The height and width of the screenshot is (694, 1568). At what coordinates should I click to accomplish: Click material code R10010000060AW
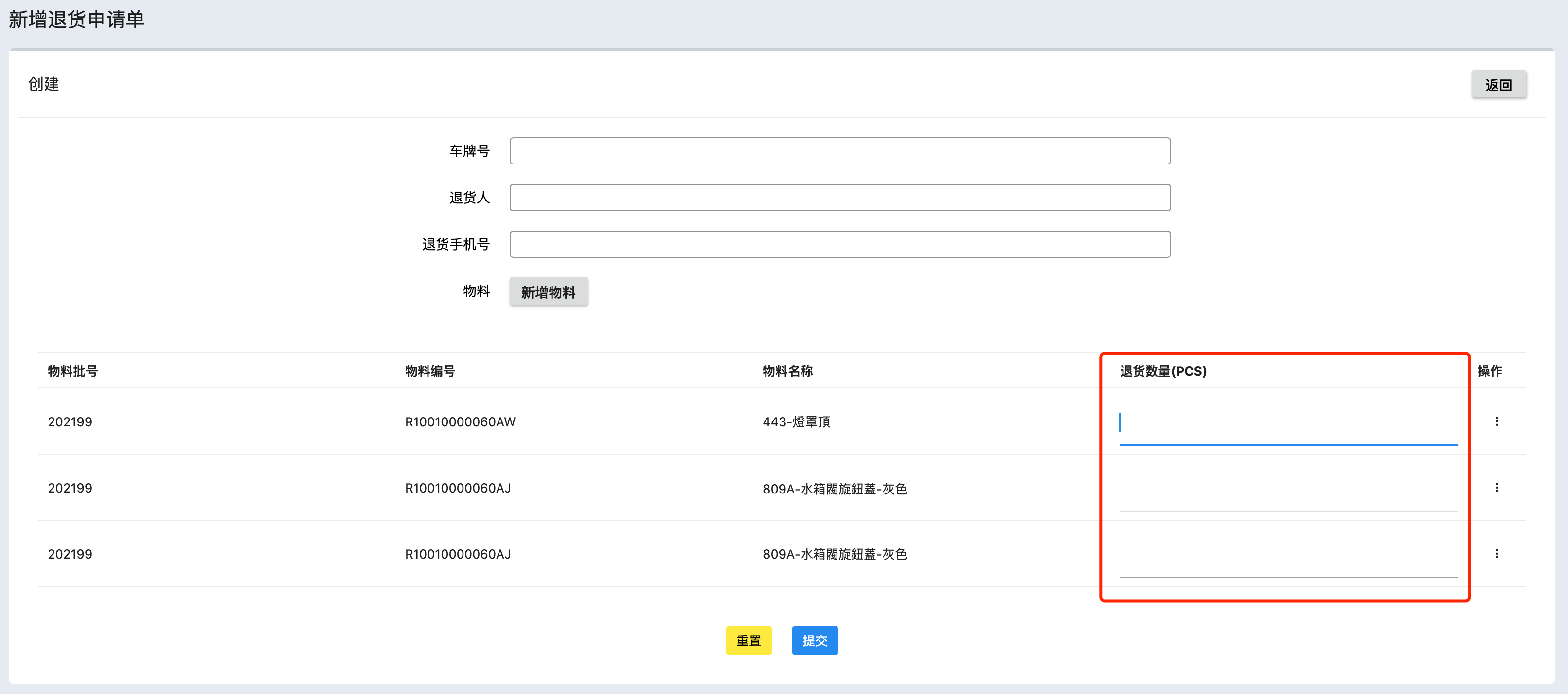click(x=460, y=421)
